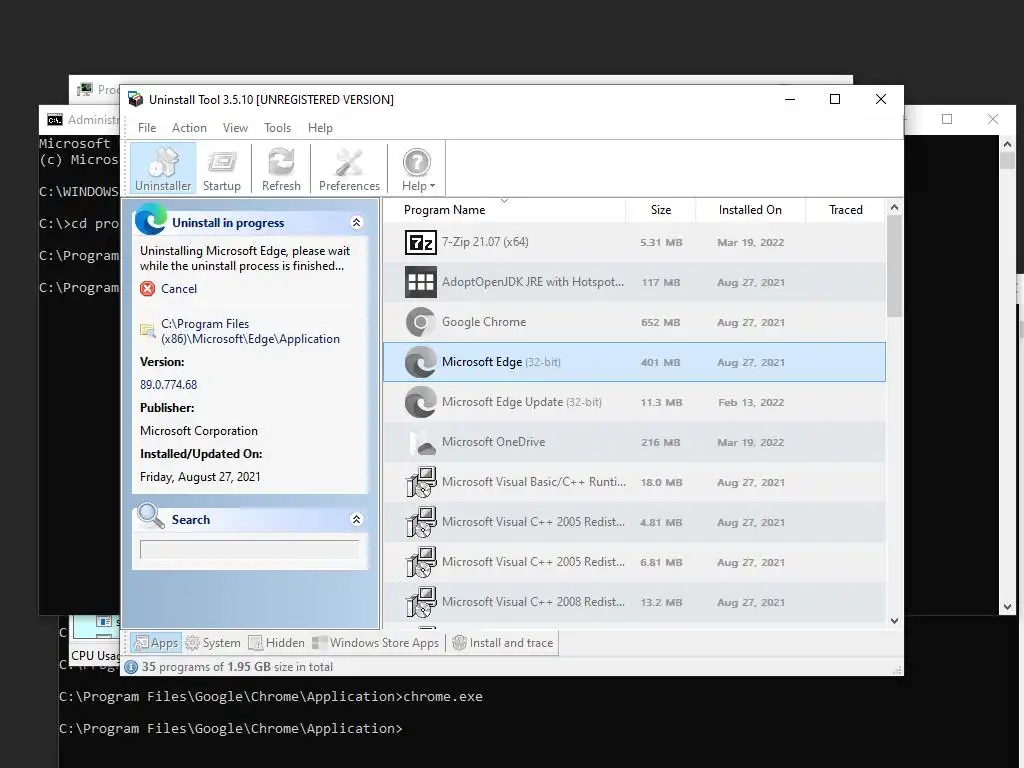Click the red Cancel icon
This screenshot has height=768, width=1024.
pos(148,289)
